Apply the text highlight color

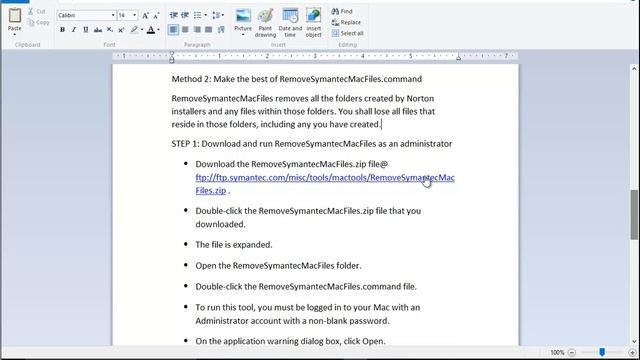pyautogui.click(x=134, y=29)
